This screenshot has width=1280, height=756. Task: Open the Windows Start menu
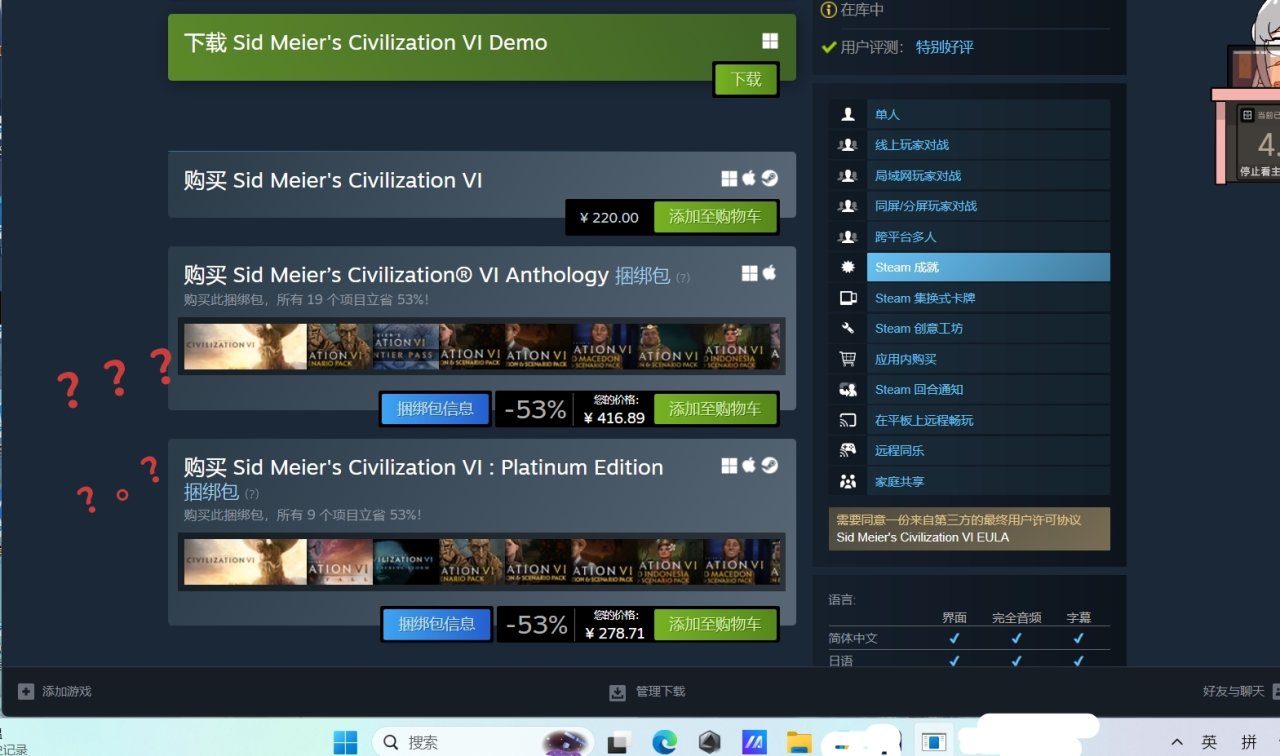click(x=345, y=742)
